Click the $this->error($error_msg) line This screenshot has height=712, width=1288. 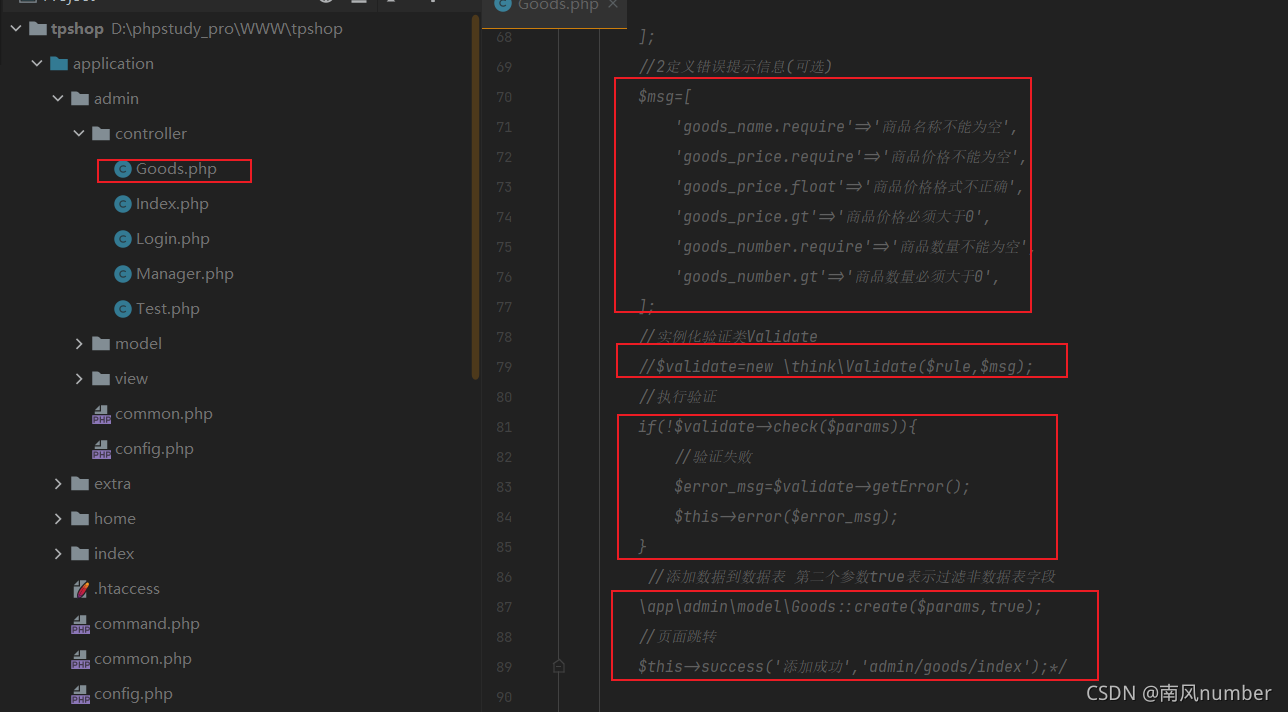pos(786,517)
